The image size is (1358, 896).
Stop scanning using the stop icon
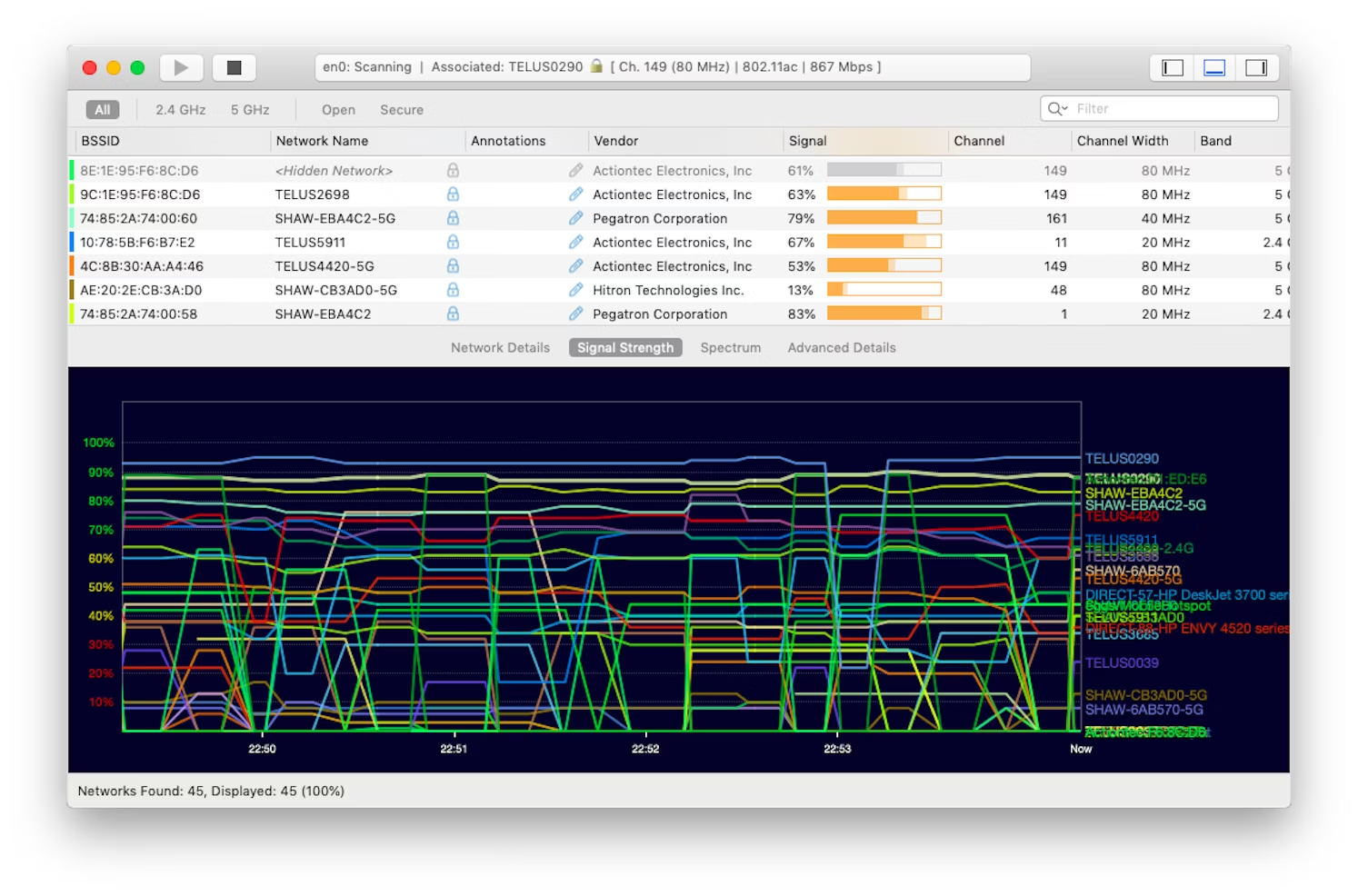[x=234, y=67]
